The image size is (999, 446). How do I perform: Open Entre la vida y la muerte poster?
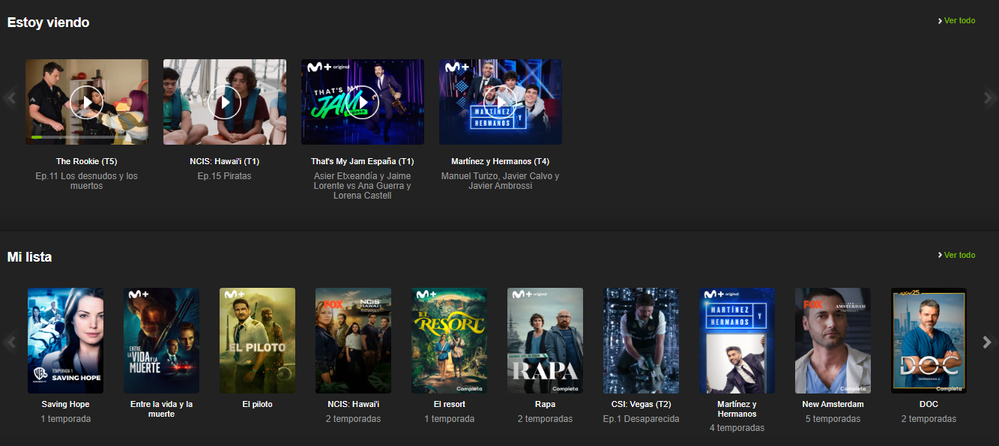[161, 340]
